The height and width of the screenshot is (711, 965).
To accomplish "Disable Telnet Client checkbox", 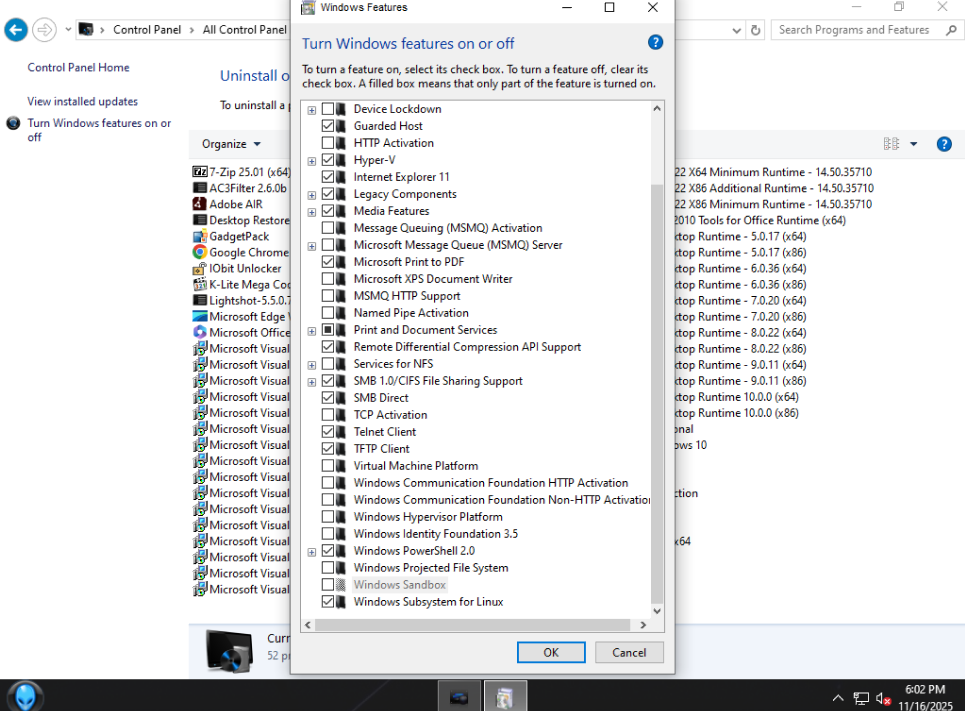I will click(328, 432).
